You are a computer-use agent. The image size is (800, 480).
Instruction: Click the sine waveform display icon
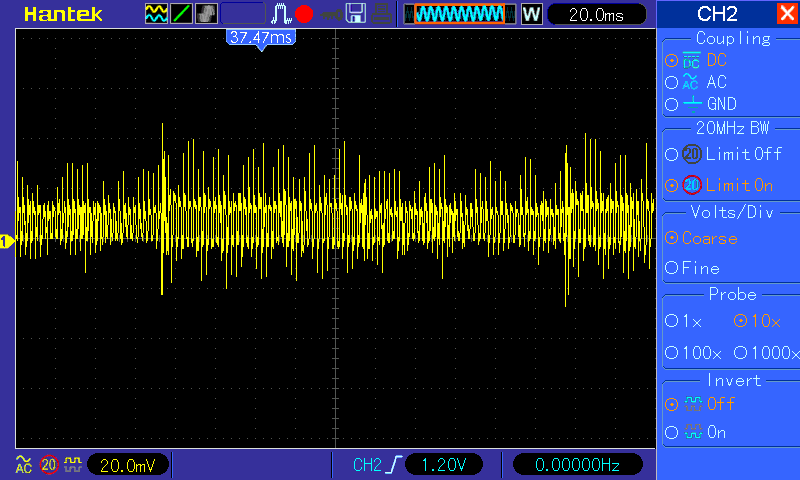coord(156,14)
